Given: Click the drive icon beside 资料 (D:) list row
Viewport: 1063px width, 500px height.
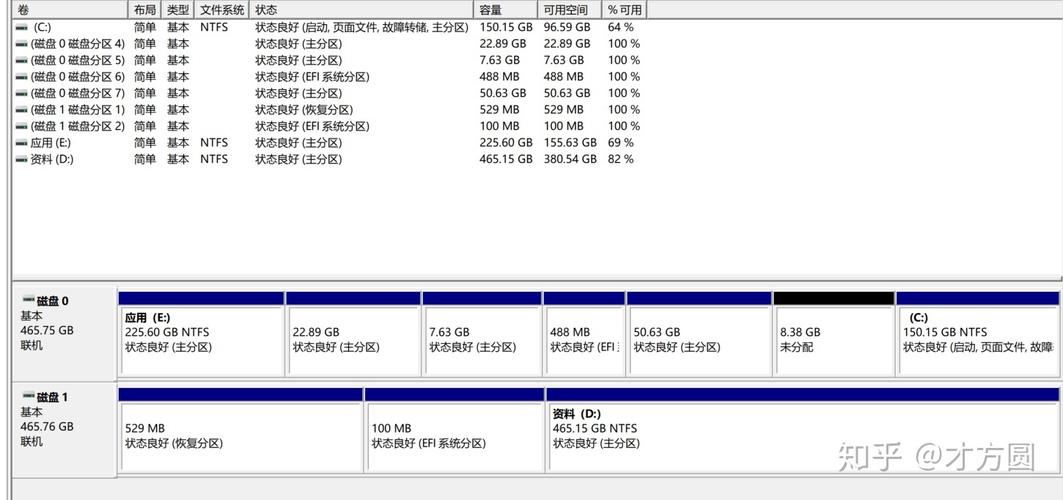Looking at the screenshot, I should point(22,160).
